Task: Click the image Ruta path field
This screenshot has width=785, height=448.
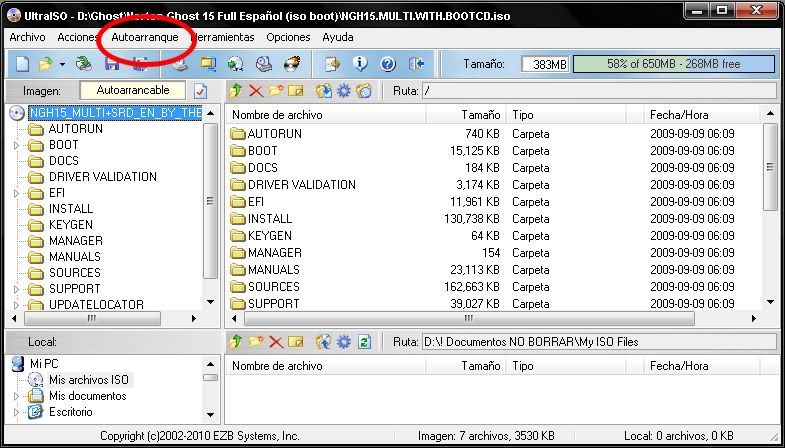Action: point(599,91)
